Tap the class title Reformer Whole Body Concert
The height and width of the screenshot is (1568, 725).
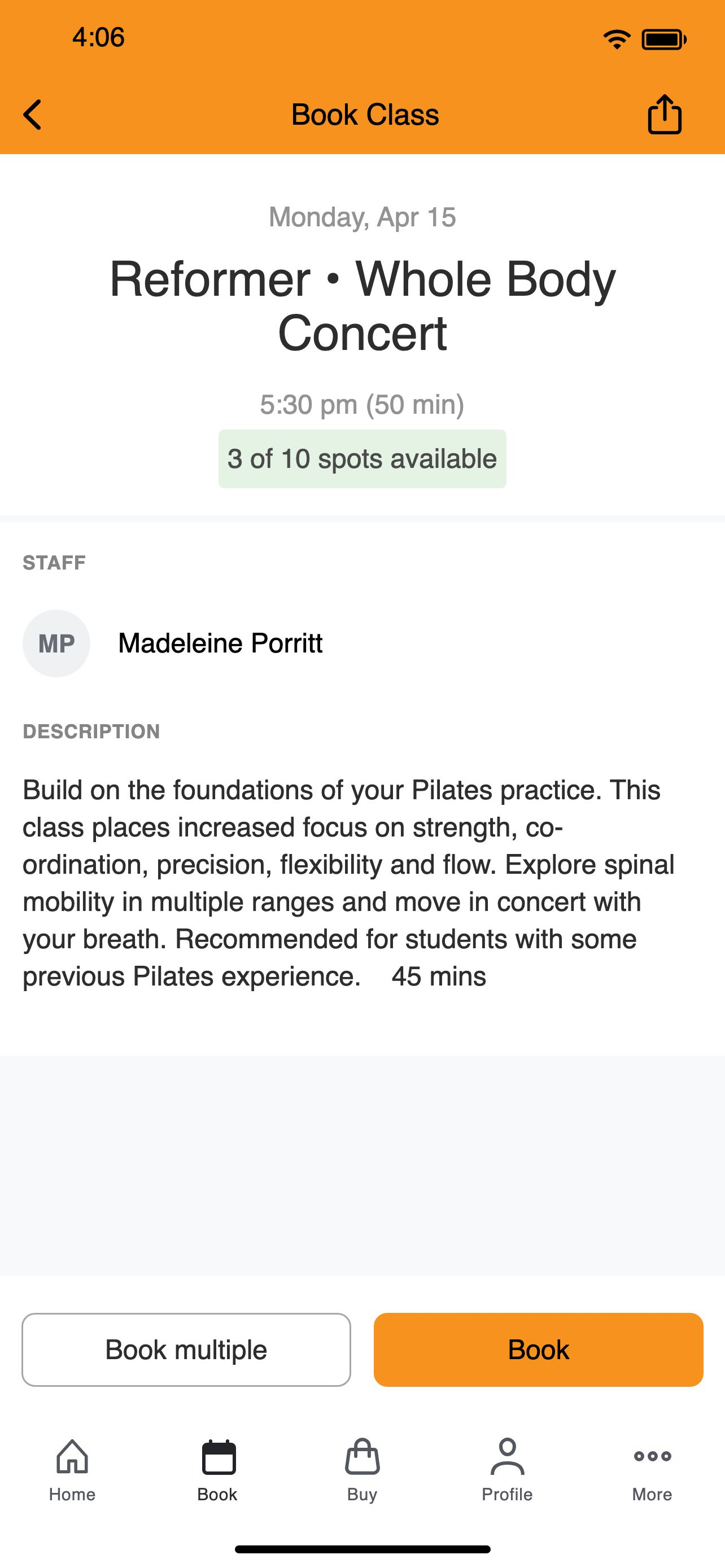(x=362, y=305)
